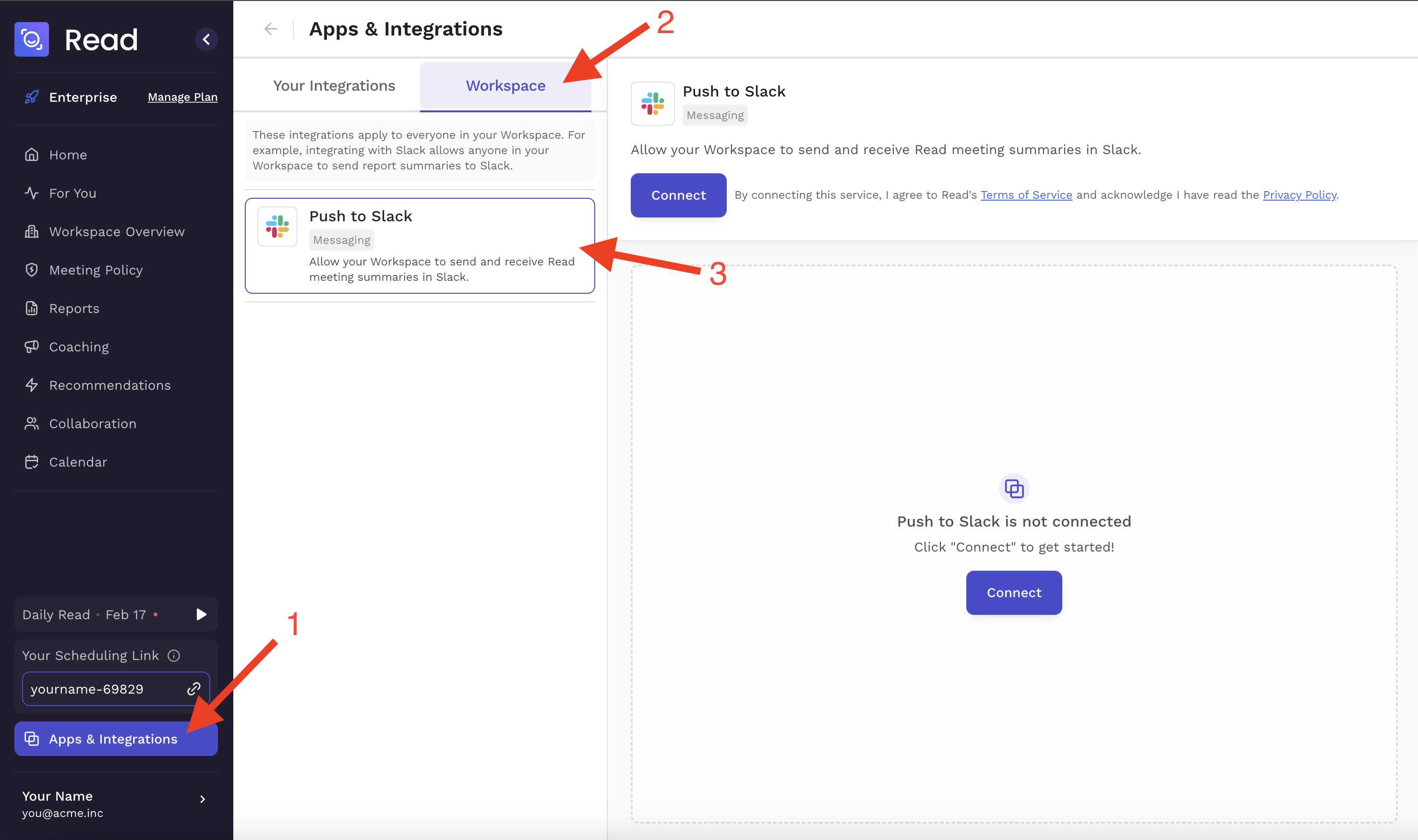
Task: Click the Apps & Integrations sidebar icon
Action: (32, 739)
